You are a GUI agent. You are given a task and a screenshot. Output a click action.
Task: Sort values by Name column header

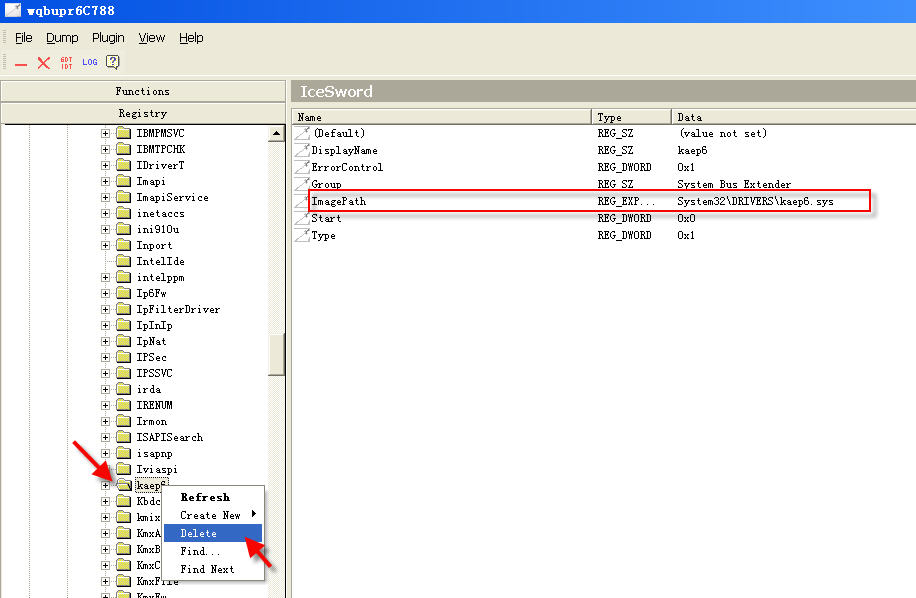pos(442,117)
